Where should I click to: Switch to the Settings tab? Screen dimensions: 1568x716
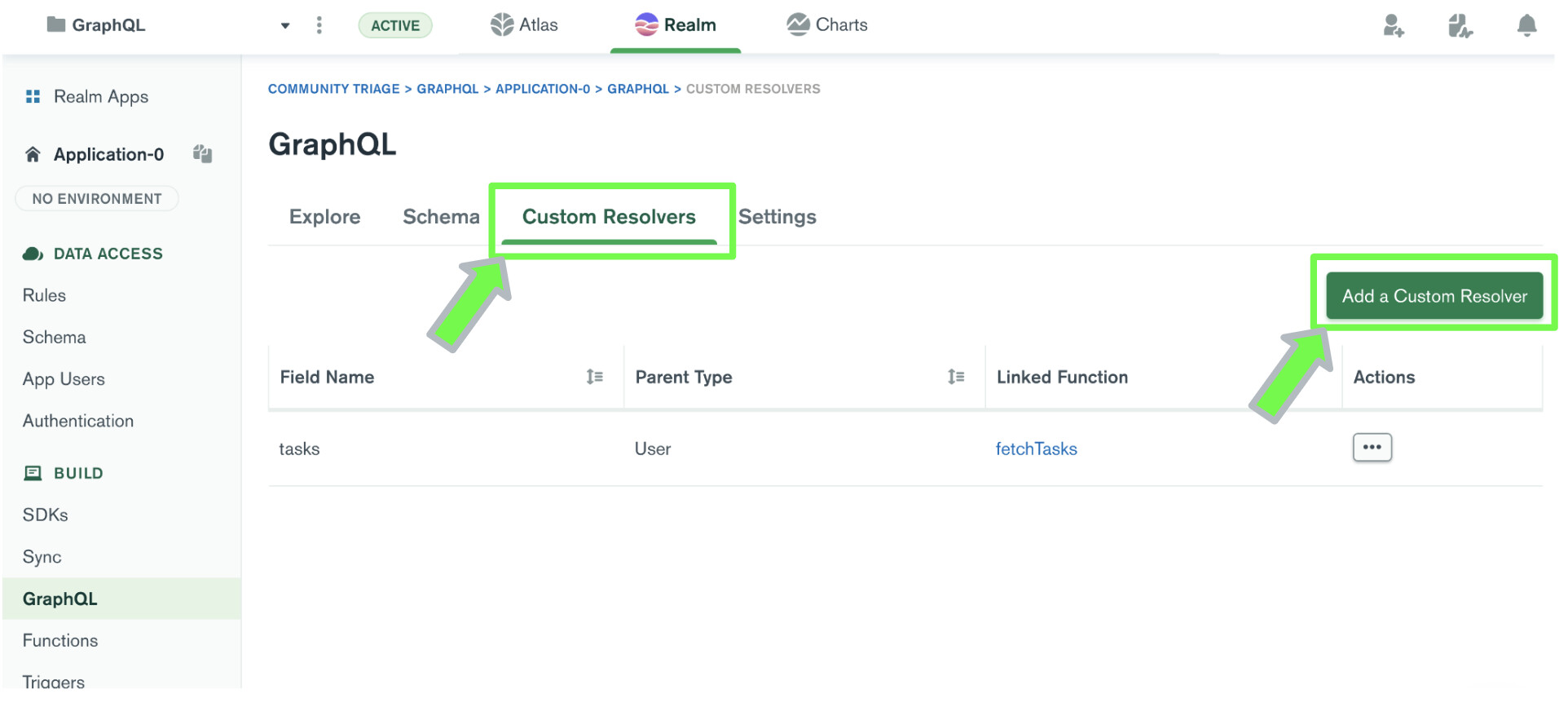(777, 217)
